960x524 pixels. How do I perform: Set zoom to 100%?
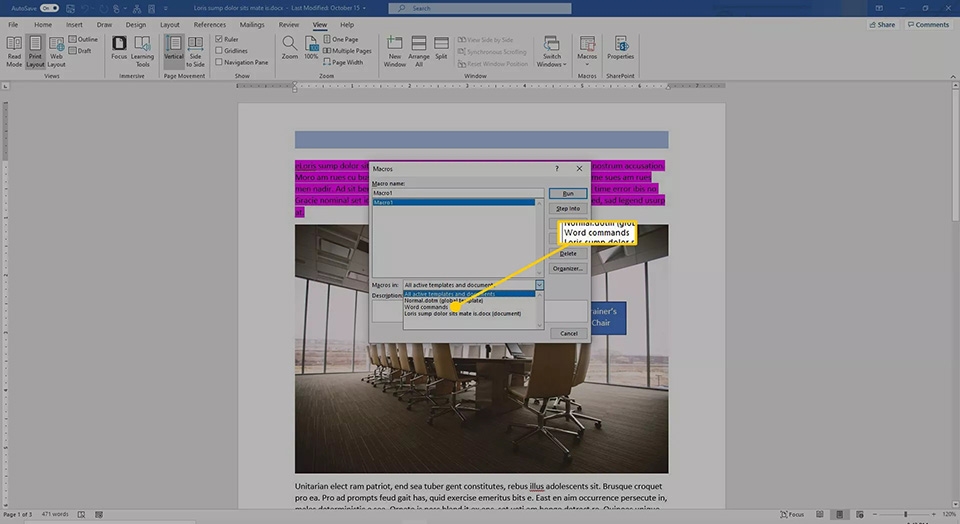tap(311, 48)
